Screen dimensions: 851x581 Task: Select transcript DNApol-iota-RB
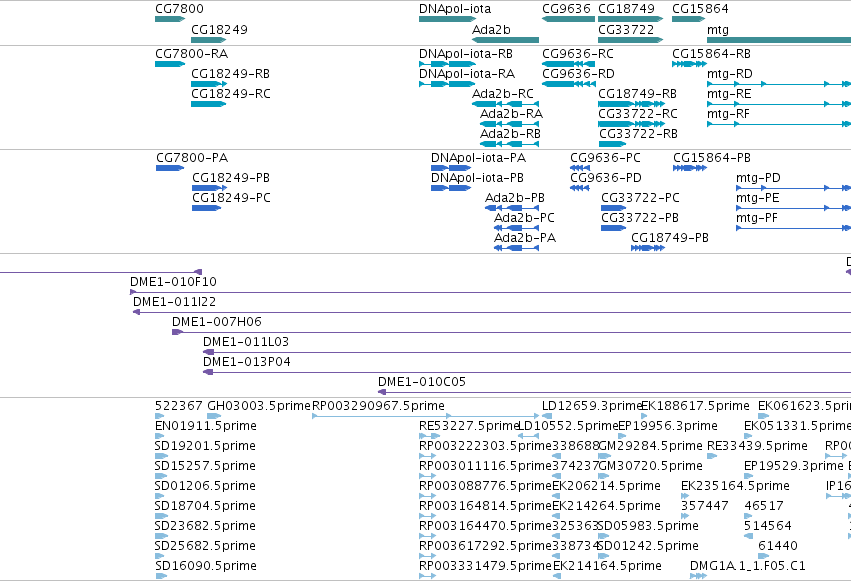(x=466, y=54)
